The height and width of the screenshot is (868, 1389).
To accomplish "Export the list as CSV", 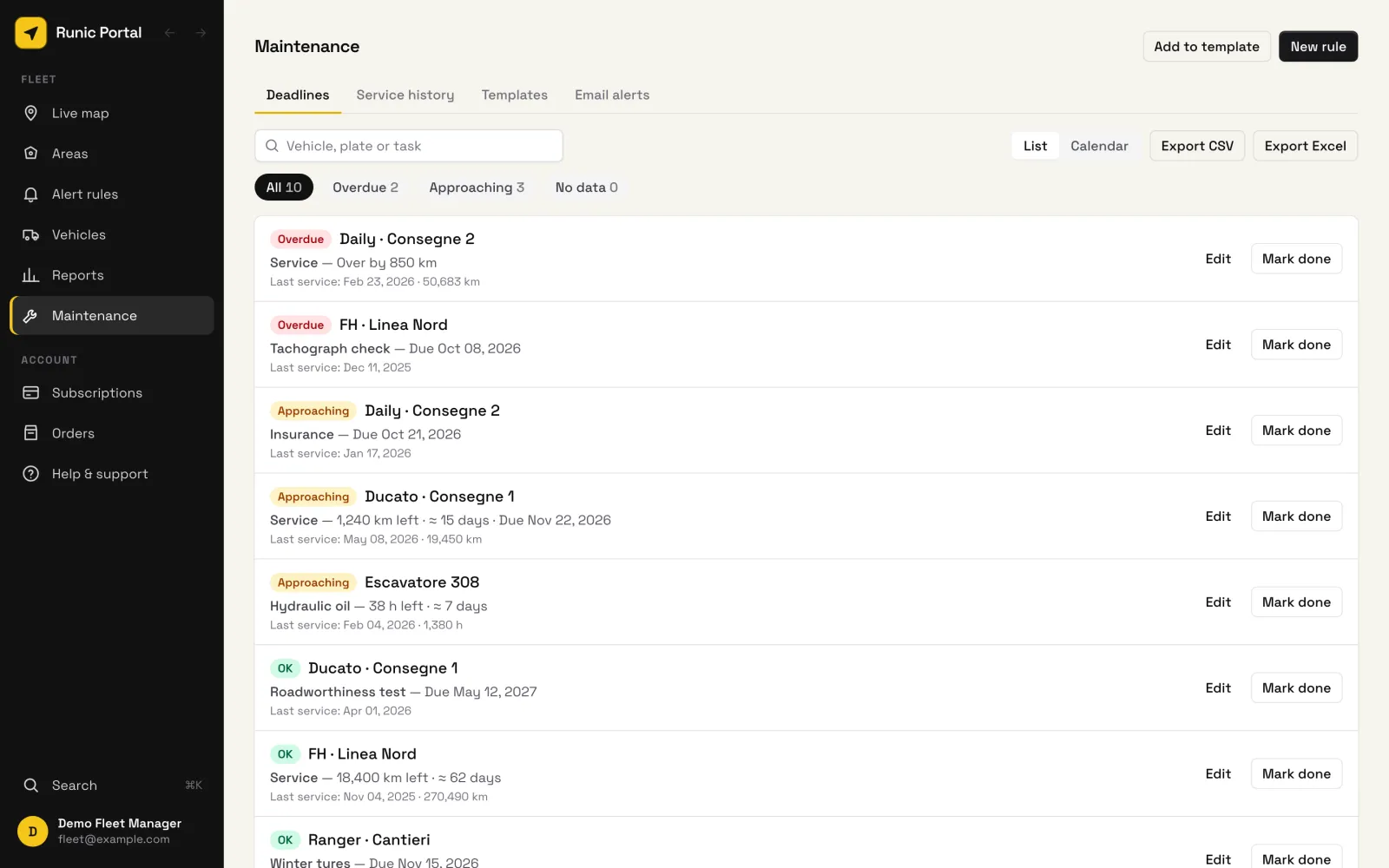I will 1197,146.
